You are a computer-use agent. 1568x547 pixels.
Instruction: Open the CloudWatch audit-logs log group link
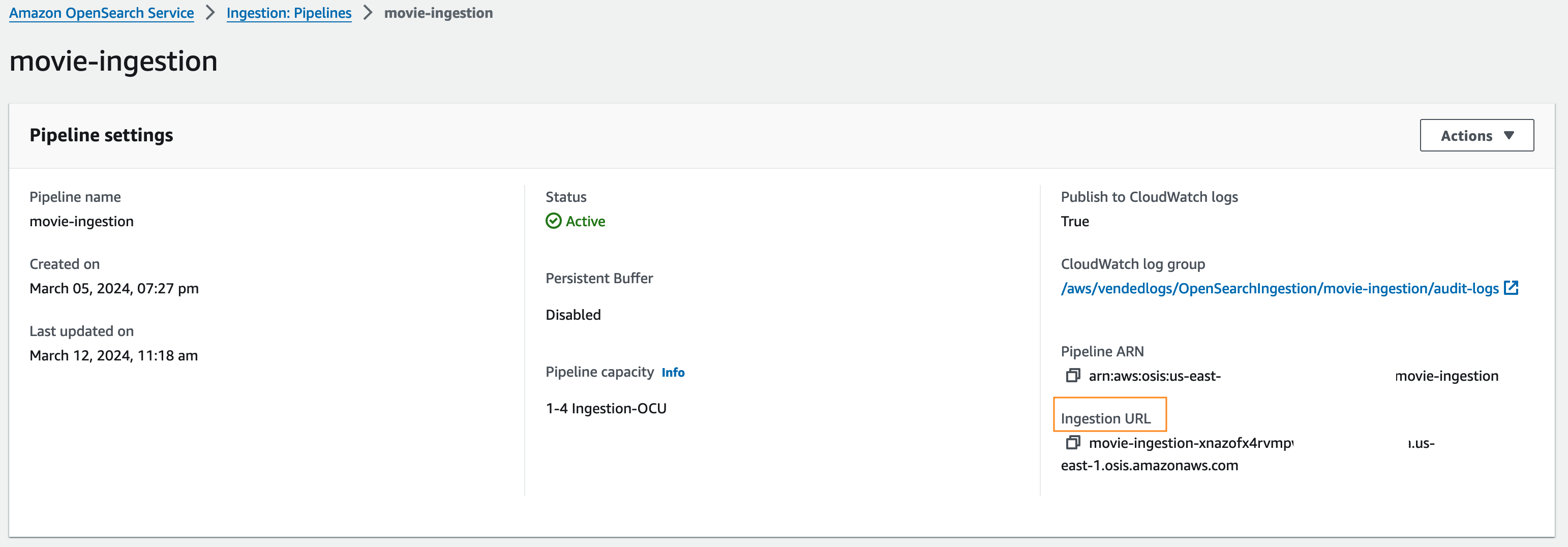tap(1279, 288)
